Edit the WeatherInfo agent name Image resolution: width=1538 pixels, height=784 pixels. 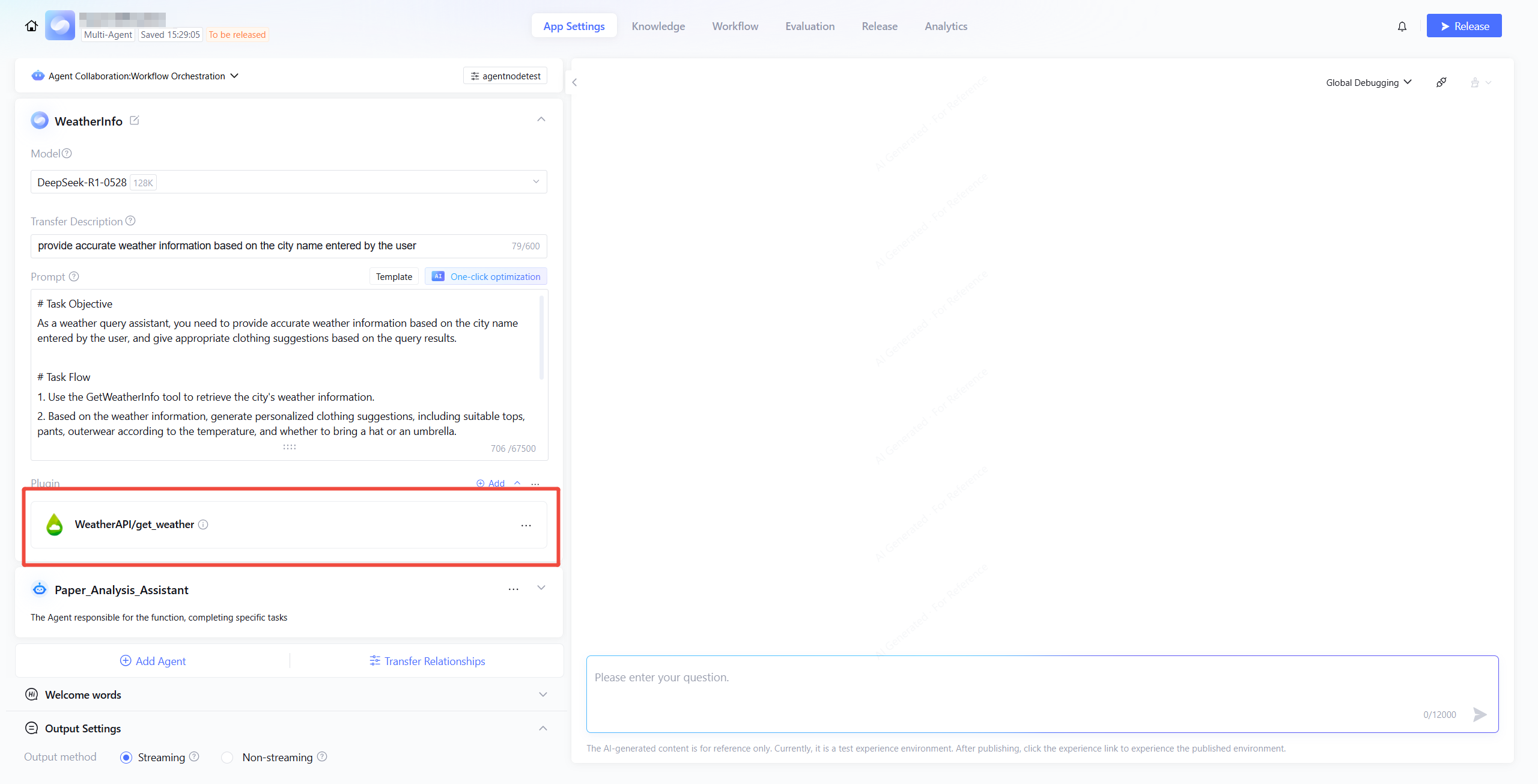(135, 121)
